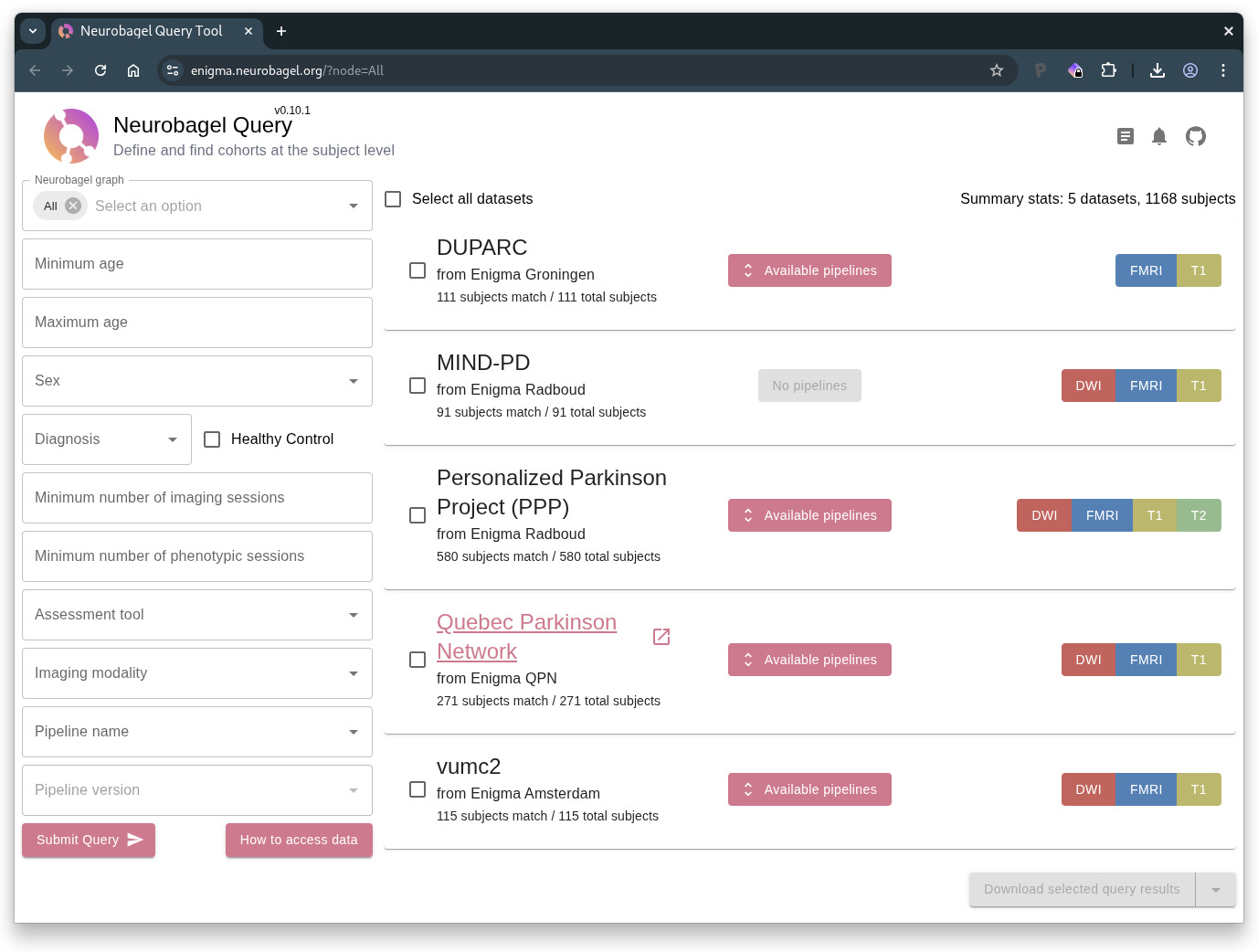Click the browser address bar URL

point(287,70)
